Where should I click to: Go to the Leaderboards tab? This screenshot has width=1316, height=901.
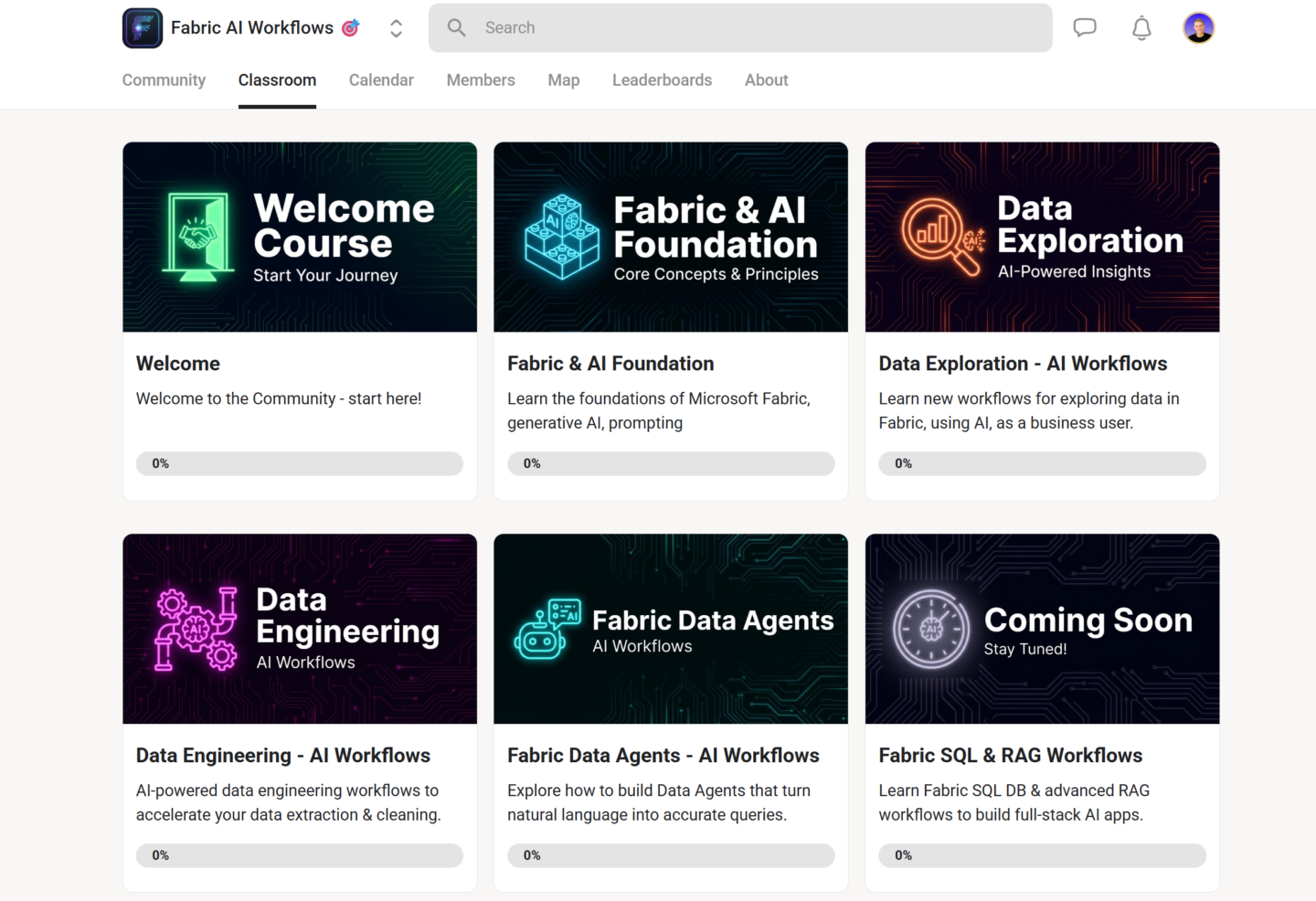coord(662,80)
